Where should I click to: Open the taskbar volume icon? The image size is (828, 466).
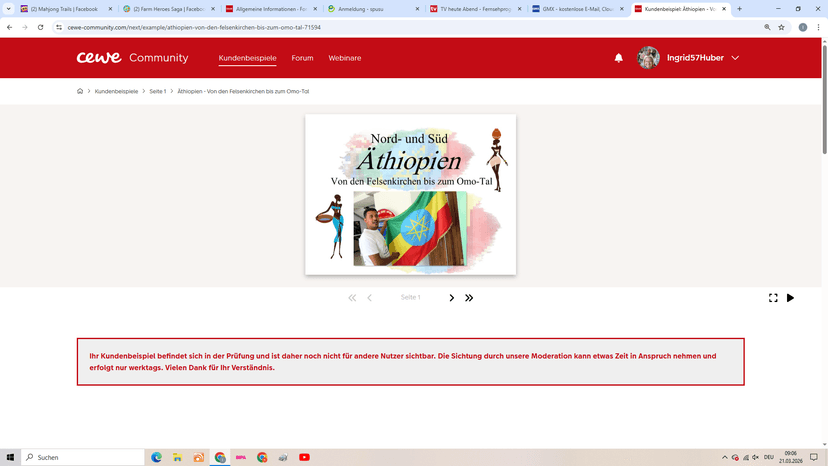pyautogui.click(x=756, y=457)
